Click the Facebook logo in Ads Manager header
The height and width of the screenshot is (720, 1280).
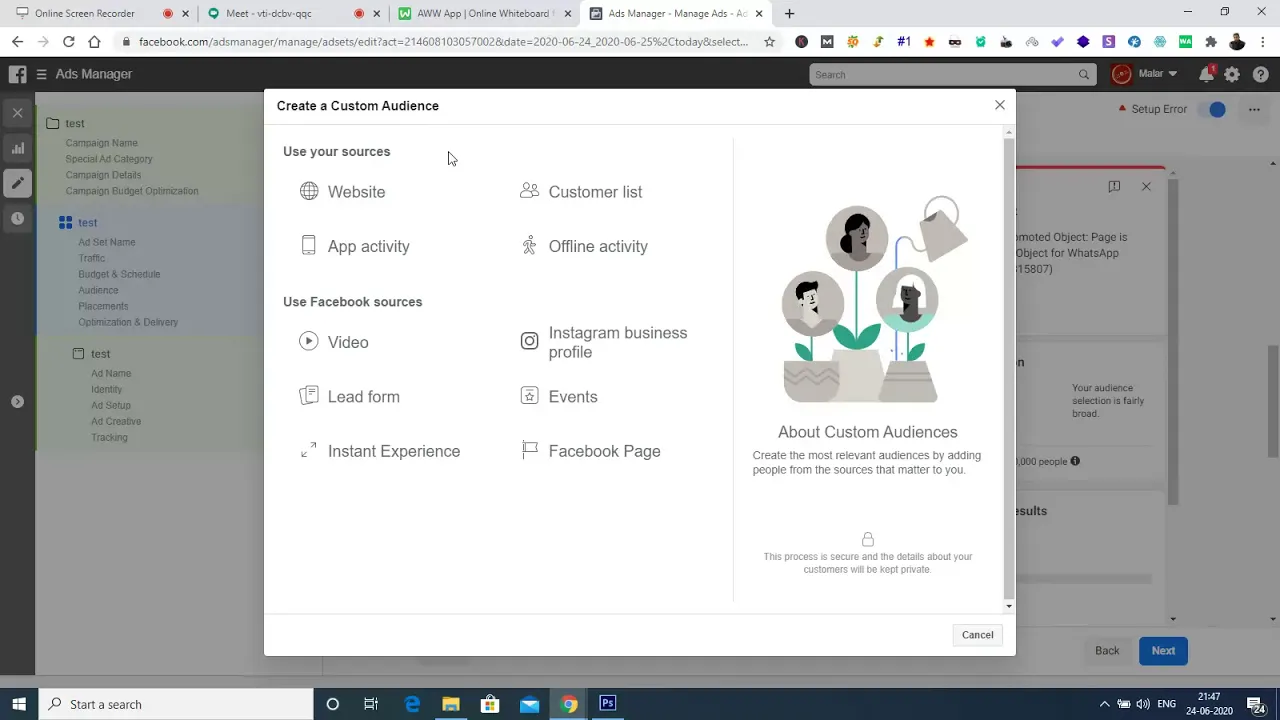17,74
